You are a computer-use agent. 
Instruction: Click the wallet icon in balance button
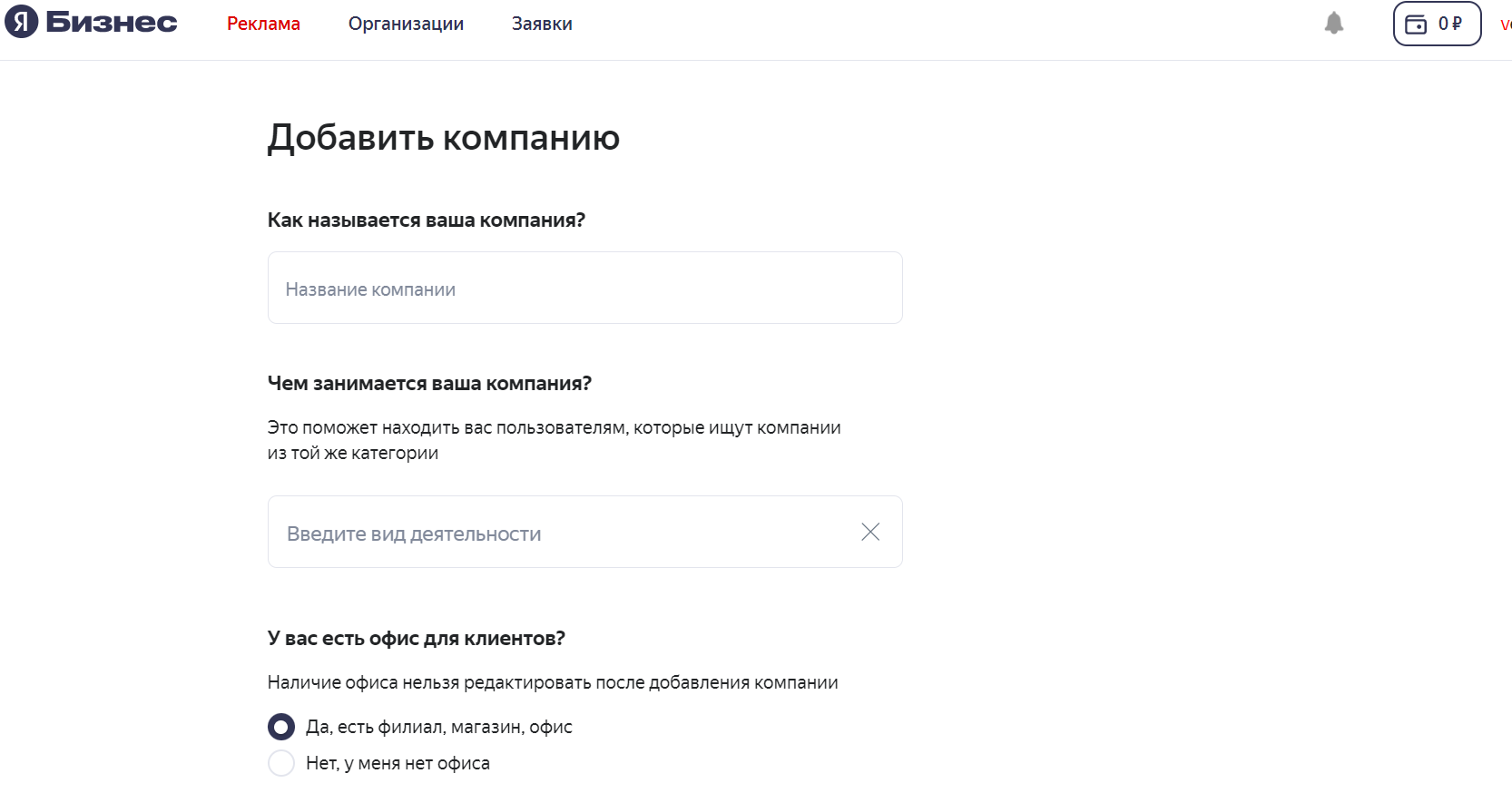click(x=1416, y=24)
